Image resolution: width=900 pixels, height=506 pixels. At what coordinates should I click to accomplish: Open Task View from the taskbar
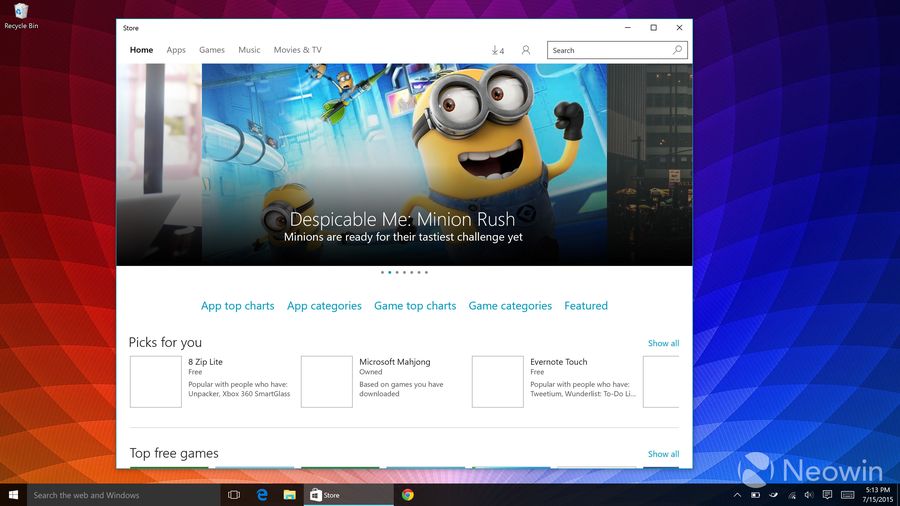(x=234, y=495)
